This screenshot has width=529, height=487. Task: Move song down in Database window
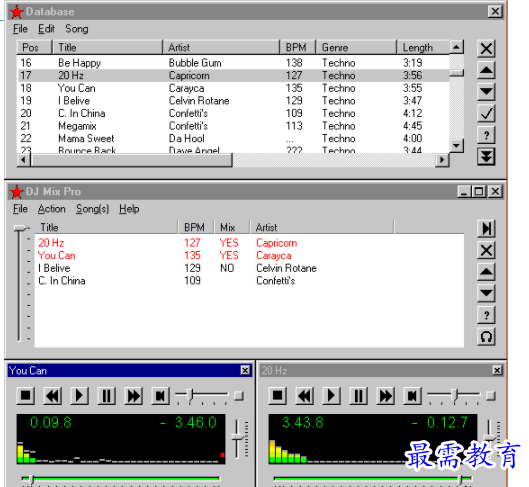486,92
